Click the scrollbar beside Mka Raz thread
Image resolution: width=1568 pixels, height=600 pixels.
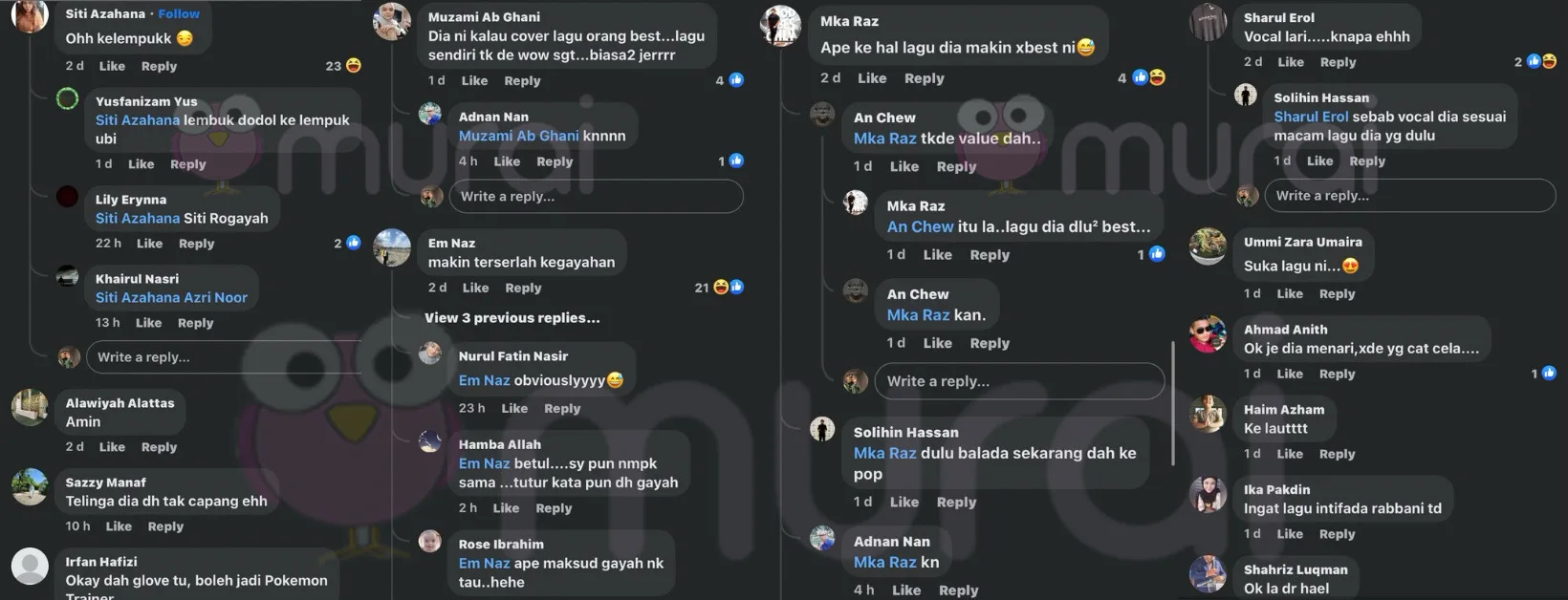[x=1173, y=401]
